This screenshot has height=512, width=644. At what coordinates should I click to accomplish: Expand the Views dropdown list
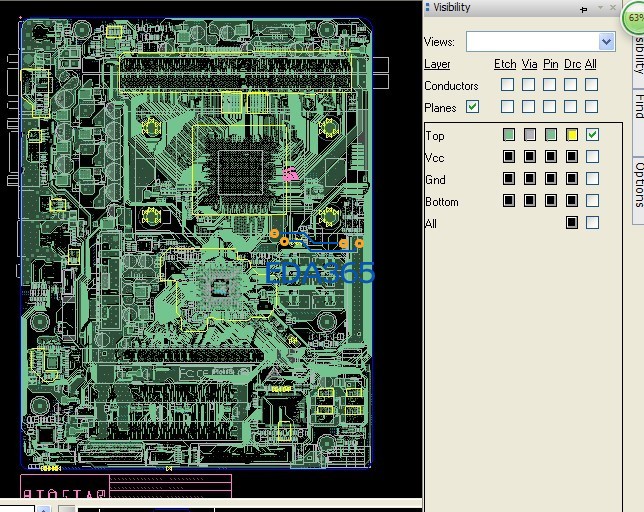point(606,42)
